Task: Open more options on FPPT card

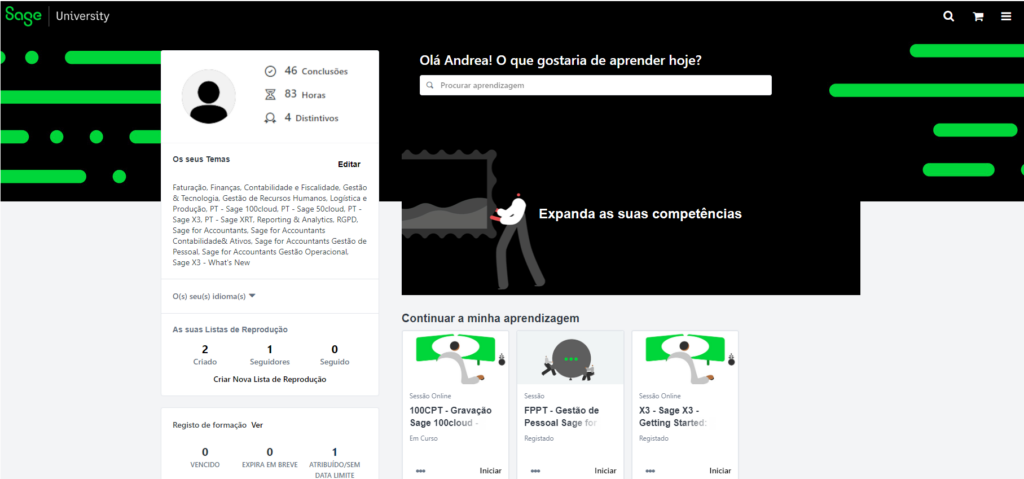Action: click(535, 470)
